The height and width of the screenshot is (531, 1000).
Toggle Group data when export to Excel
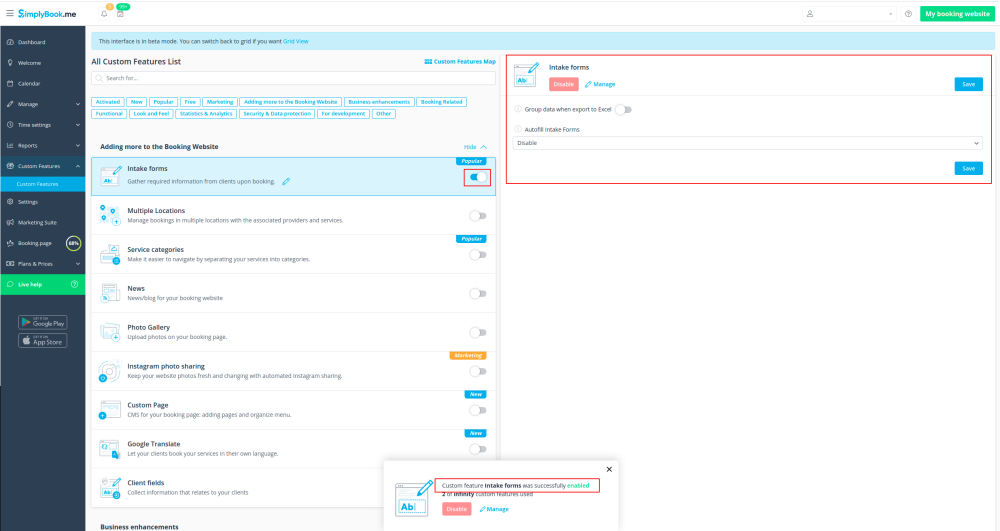click(x=623, y=109)
